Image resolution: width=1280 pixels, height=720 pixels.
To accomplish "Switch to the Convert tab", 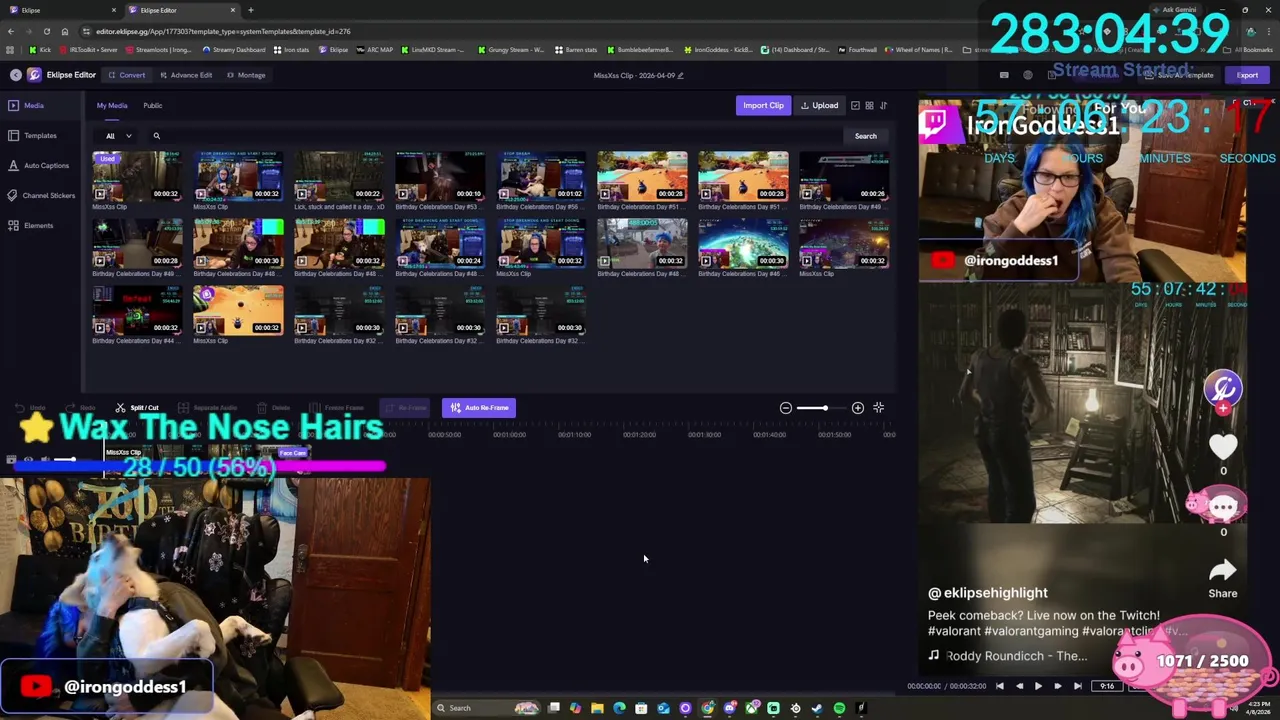I will pyautogui.click(x=127, y=75).
